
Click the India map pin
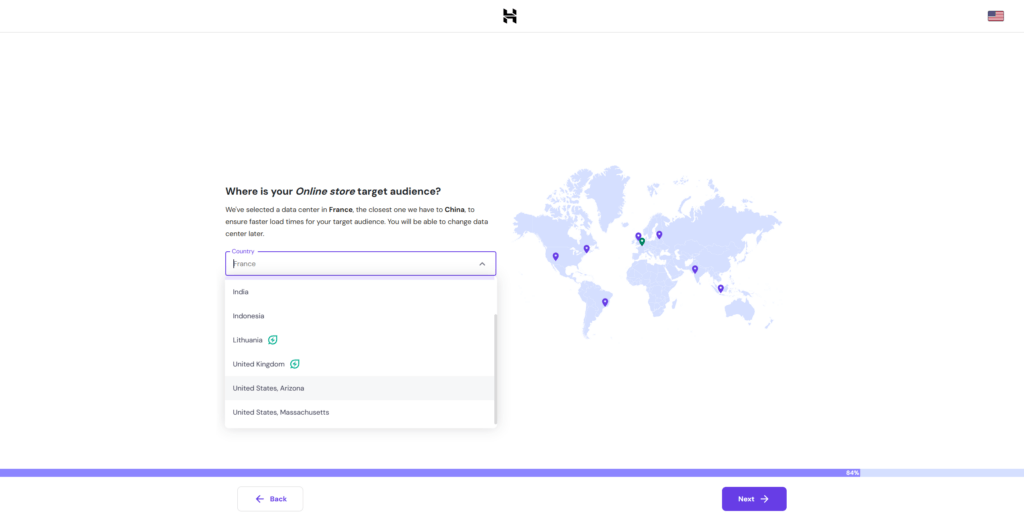(695, 268)
